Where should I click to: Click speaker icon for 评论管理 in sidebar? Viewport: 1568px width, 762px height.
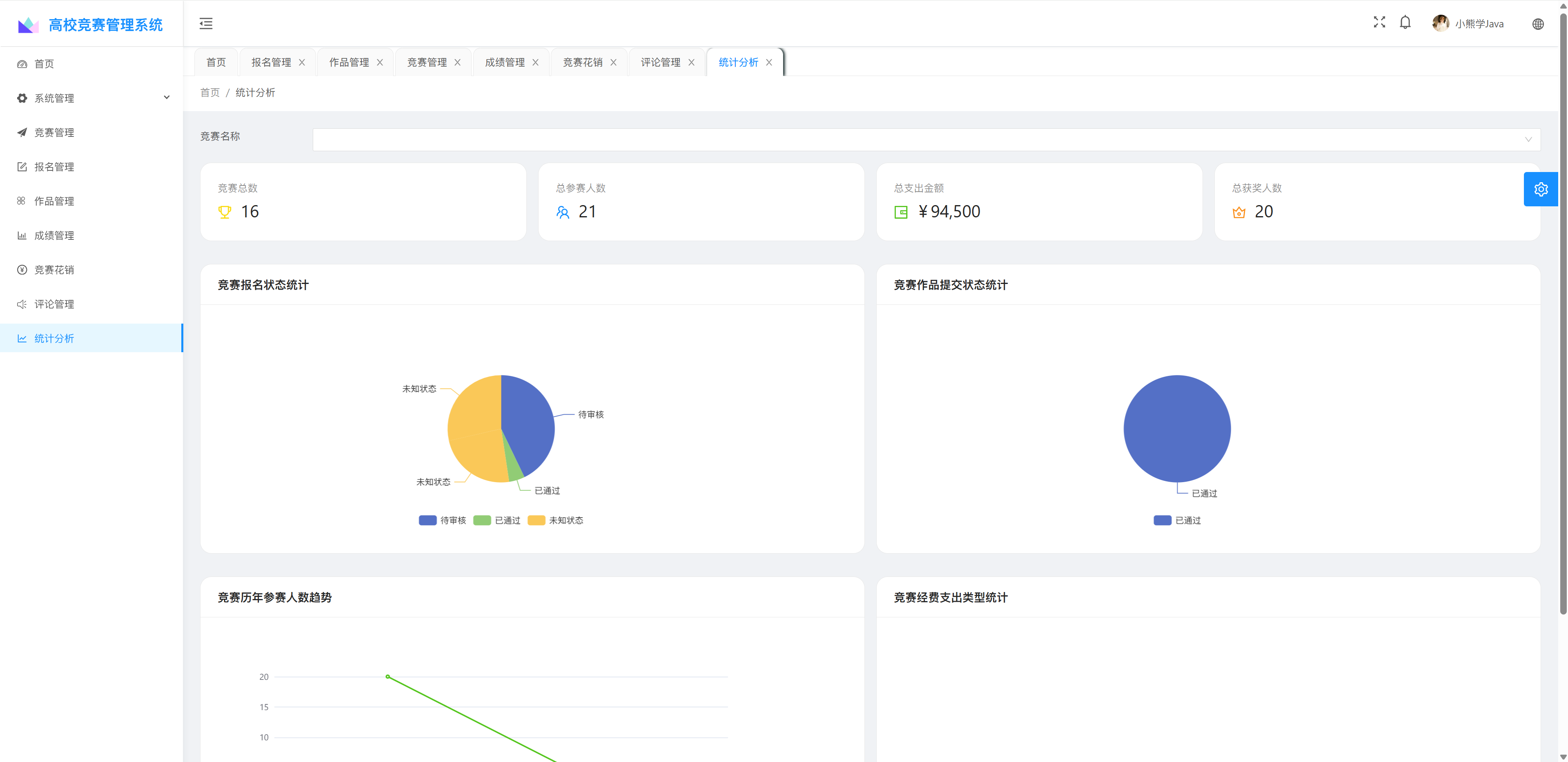[22, 304]
